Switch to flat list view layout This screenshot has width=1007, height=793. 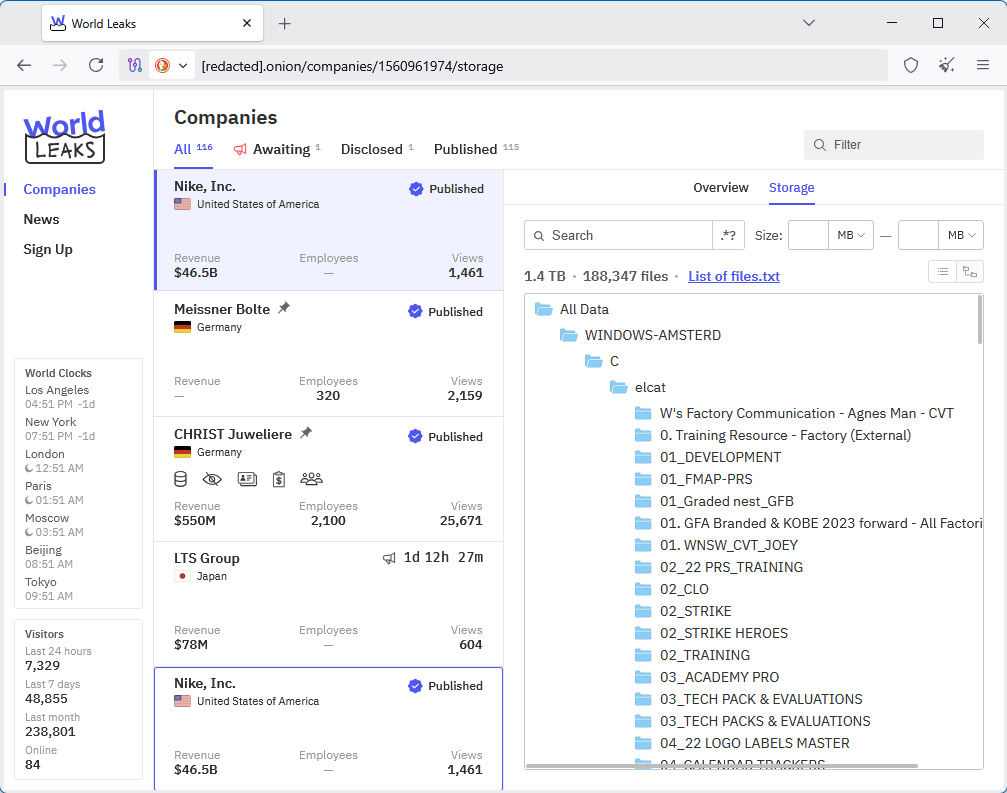(942, 271)
